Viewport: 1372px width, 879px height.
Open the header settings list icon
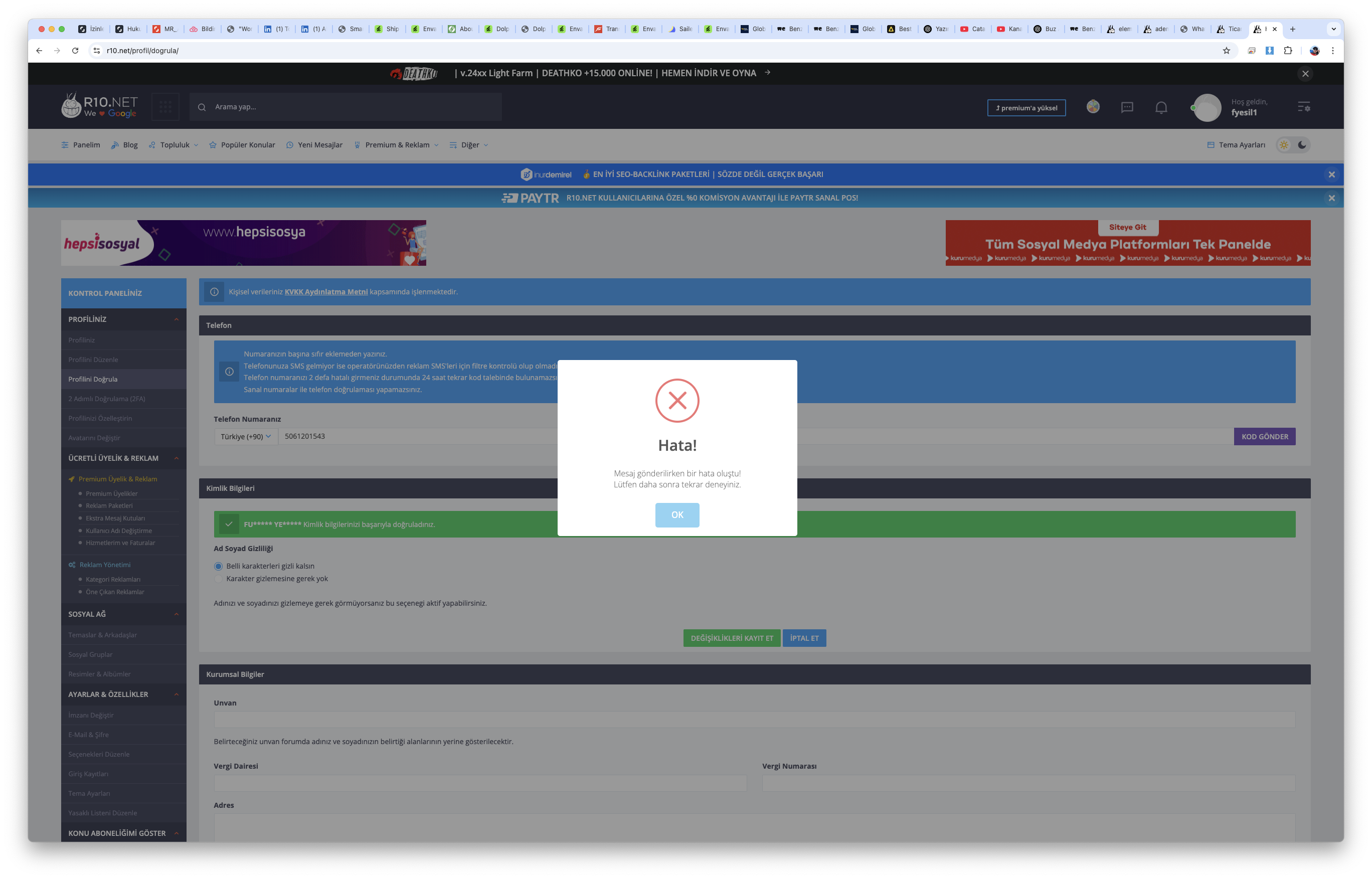click(x=1303, y=107)
